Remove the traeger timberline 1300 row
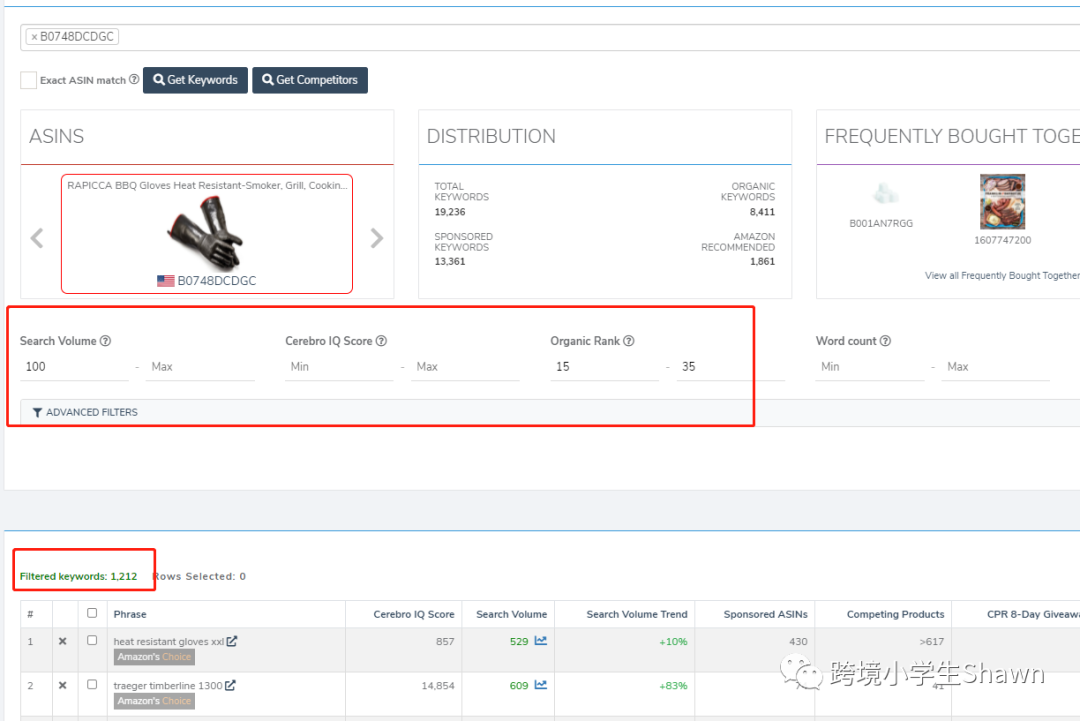 pos(63,685)
